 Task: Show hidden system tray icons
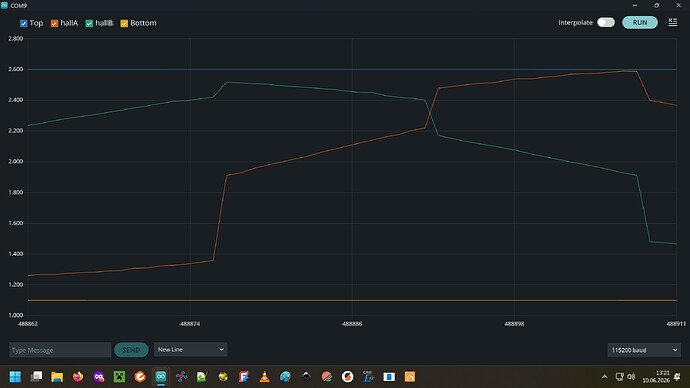605,377
